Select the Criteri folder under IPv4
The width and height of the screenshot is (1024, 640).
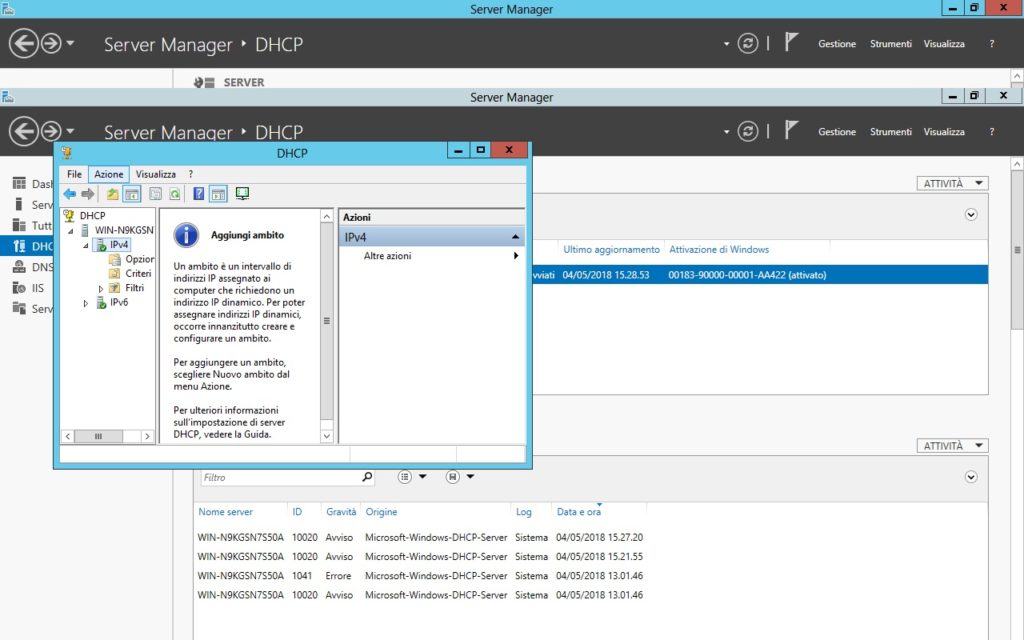tap(138, 274)
